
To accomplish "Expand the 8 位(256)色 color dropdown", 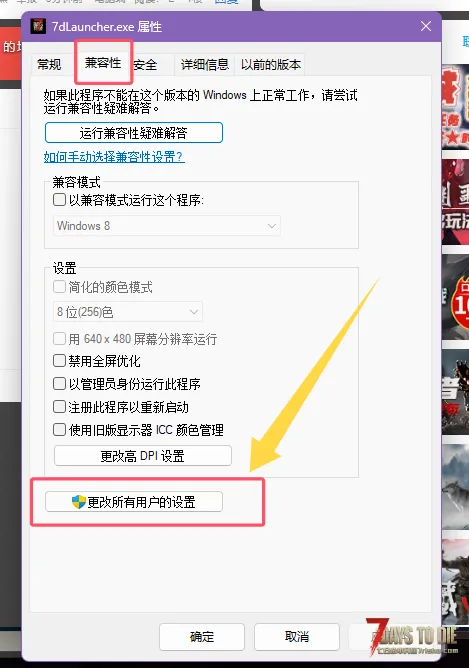I will click(x=128, y=312).
